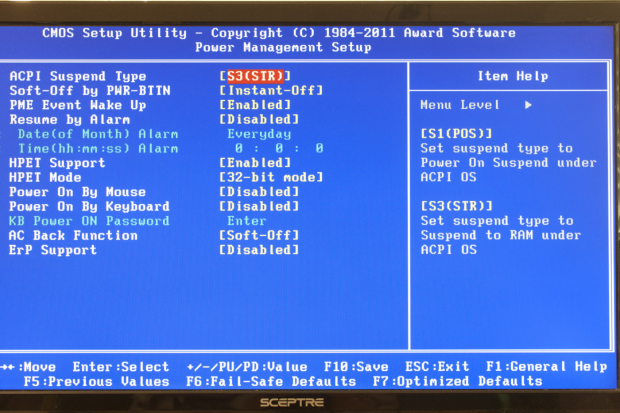Click the F1:General Help footer shortcut
This screenshot has height=413, width=620.
pos(546,367)
